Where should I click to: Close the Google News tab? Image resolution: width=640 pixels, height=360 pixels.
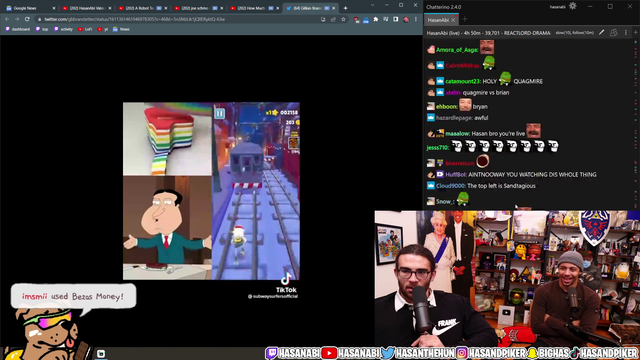click(53, 8)
